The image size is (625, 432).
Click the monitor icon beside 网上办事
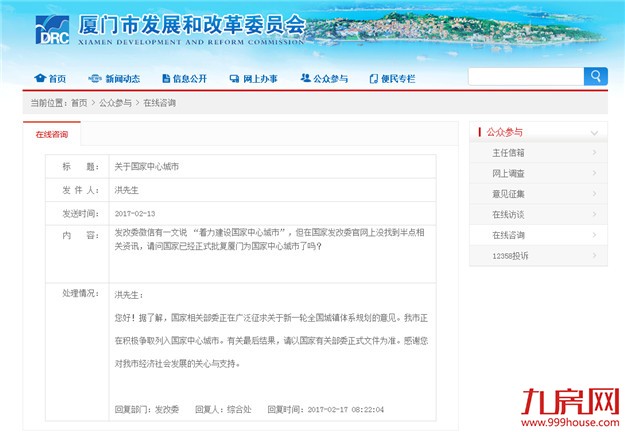tap(234, 79)
